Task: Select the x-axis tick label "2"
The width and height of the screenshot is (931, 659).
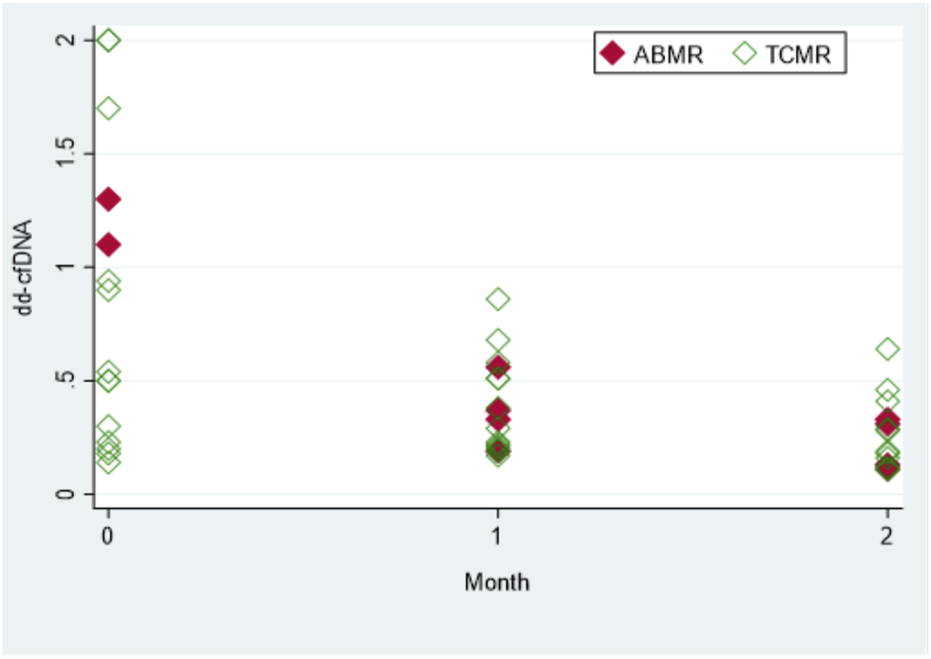Action: coord(887,534)
